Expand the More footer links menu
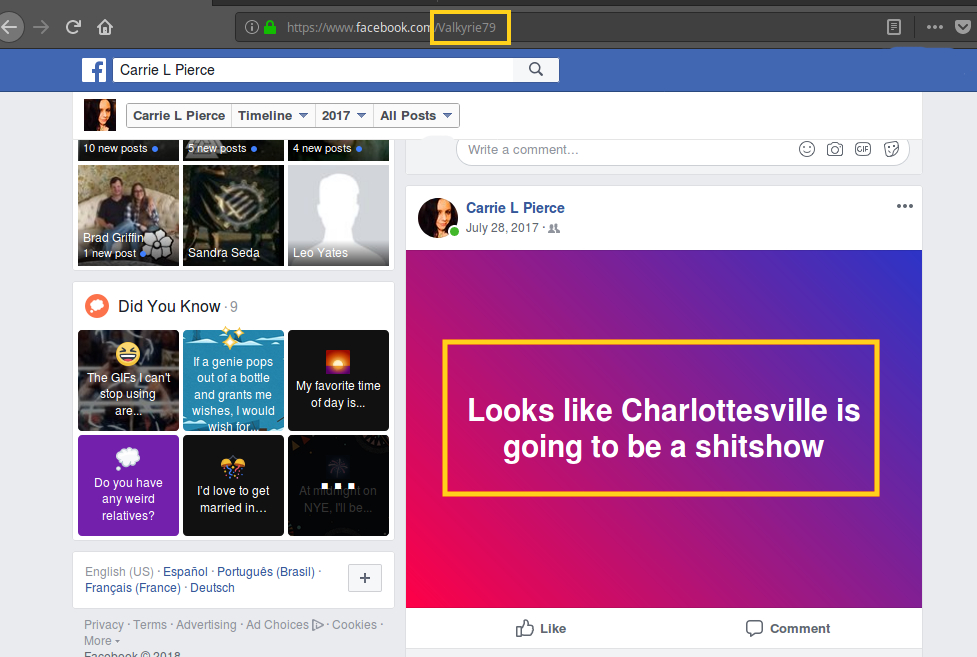This screenshot has height=657, width=977. [x=101, y=640]
